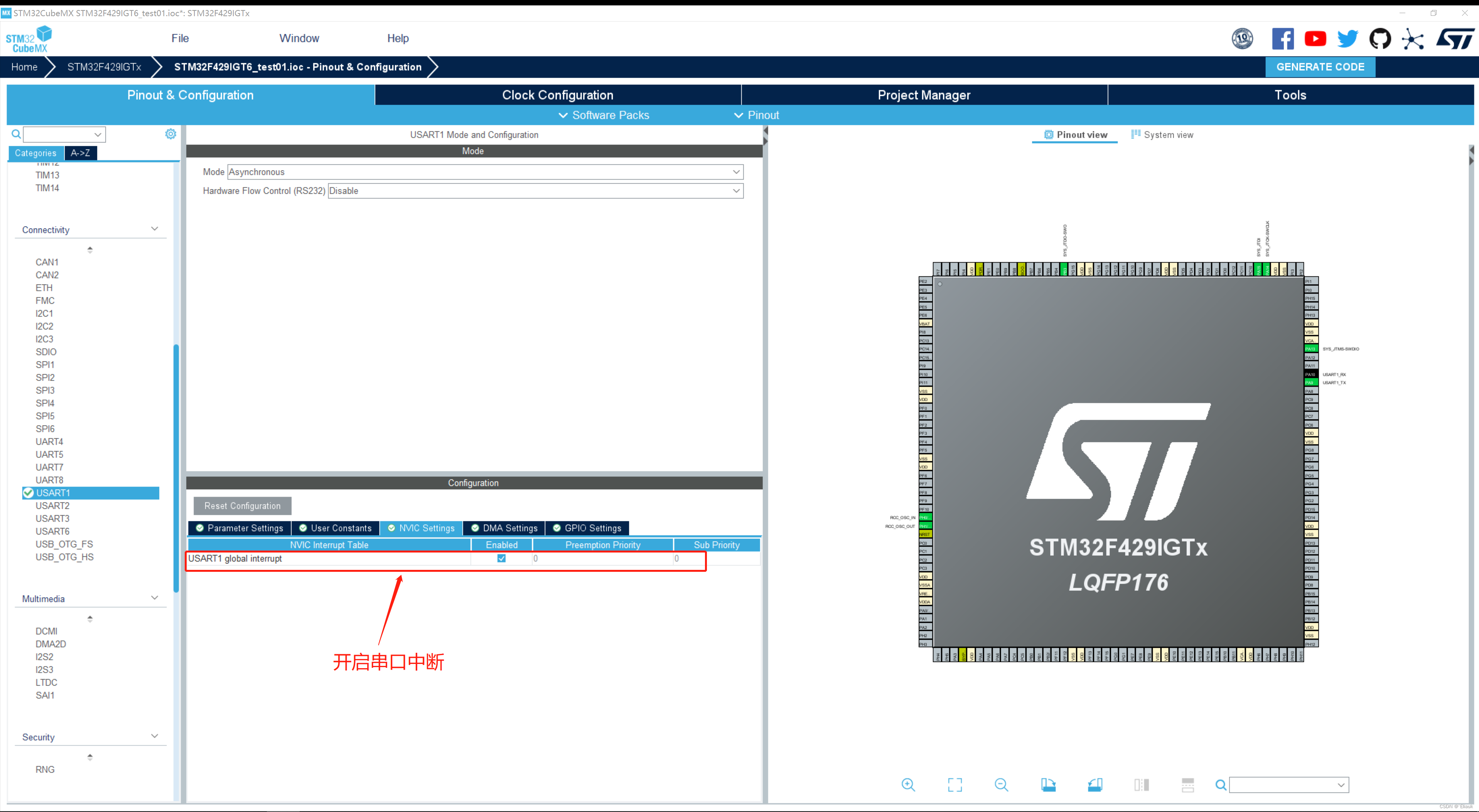This screenshot has height=812, width=1479.
Task: Open the category settings gear icon
Action: 170,134
